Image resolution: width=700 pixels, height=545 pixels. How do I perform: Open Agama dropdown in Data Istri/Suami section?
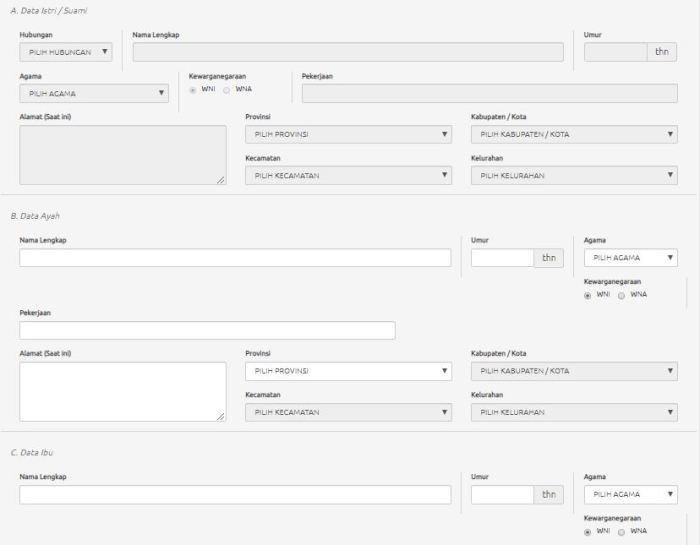(x=94, y=95)
